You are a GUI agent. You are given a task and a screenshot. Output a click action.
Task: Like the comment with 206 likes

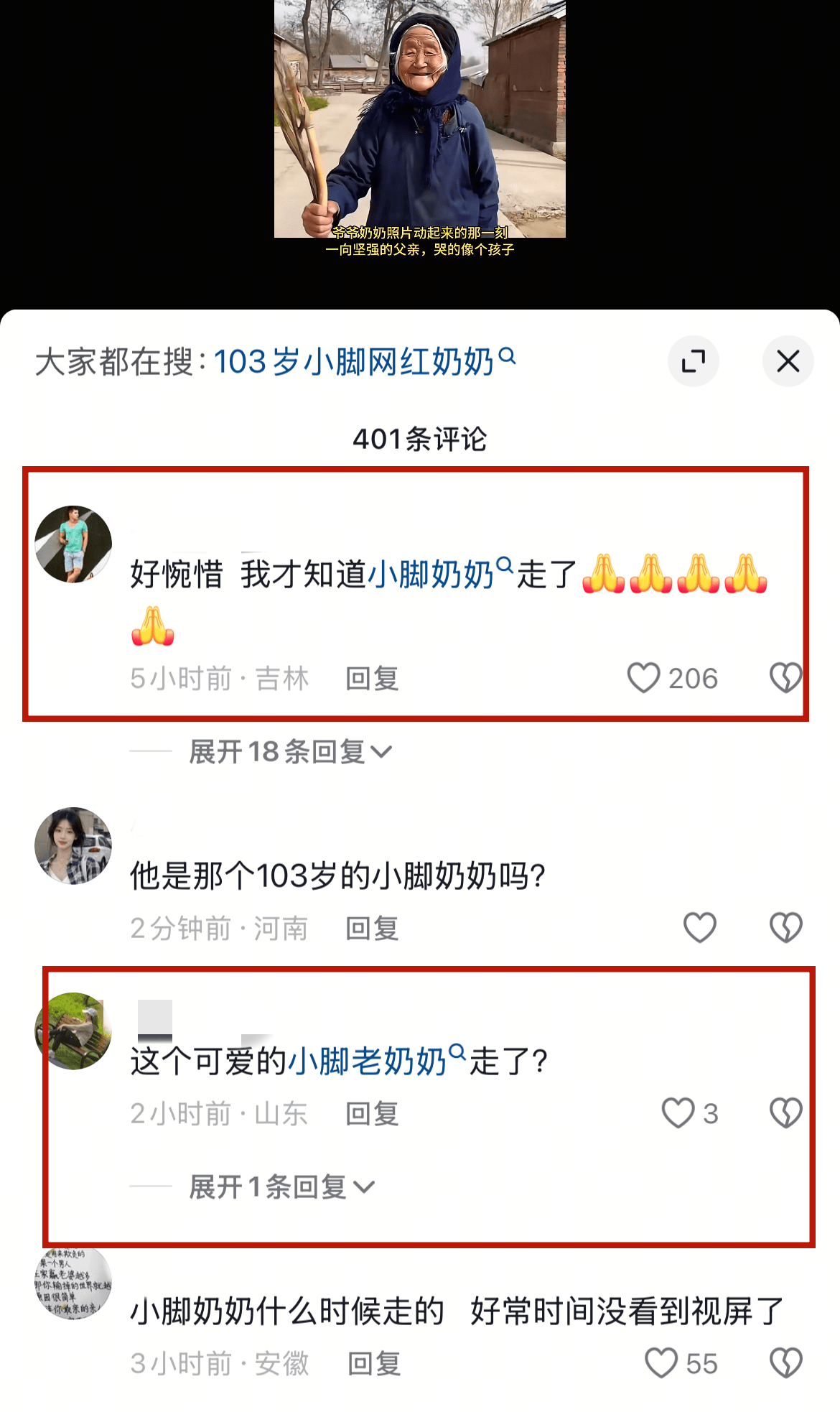(643, 678)
